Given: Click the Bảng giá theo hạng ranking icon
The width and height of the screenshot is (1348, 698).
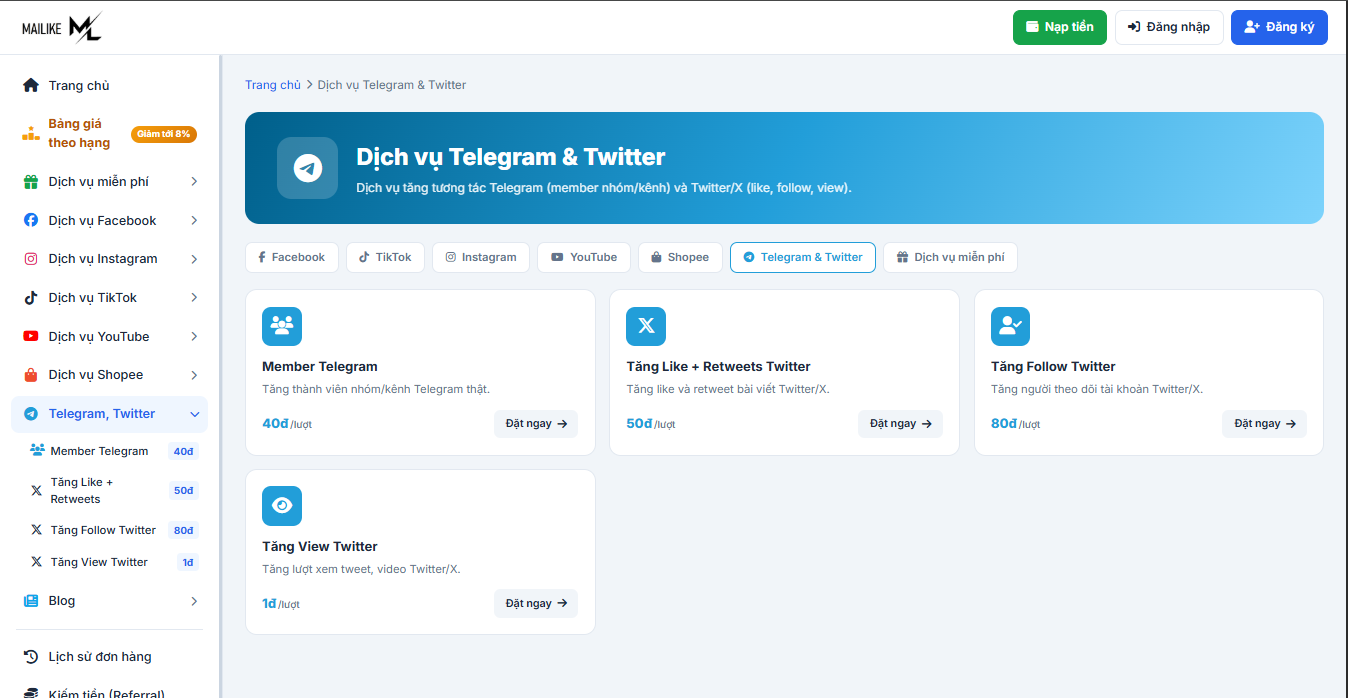Looking at the screenshot, I should tap(31, 133).
